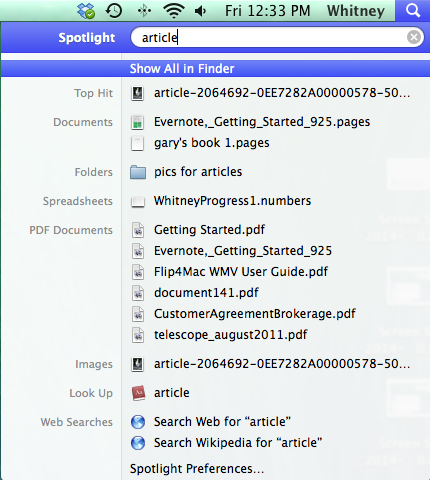
Task: Click PDF icon beside Getting Started.pdf
Action: (138, 230)
